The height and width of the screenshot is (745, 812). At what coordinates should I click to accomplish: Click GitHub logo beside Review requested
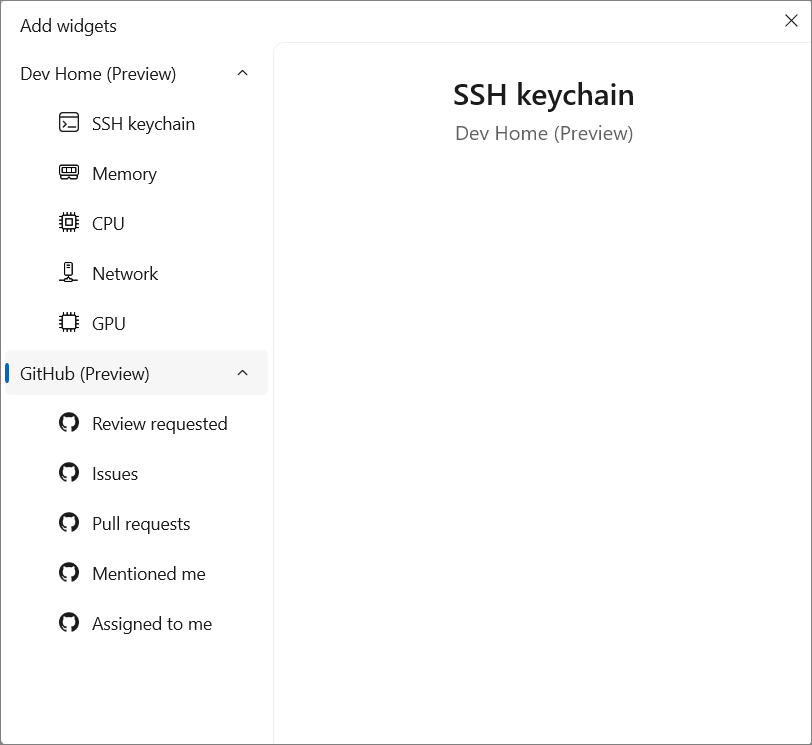tap(69, 422)
